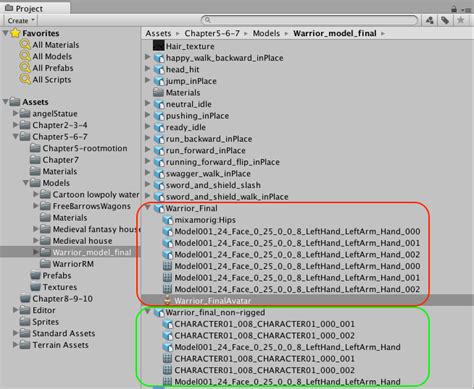
Task: Click the sword_and_shield_slash model icon
Action: tap(159, 185)
